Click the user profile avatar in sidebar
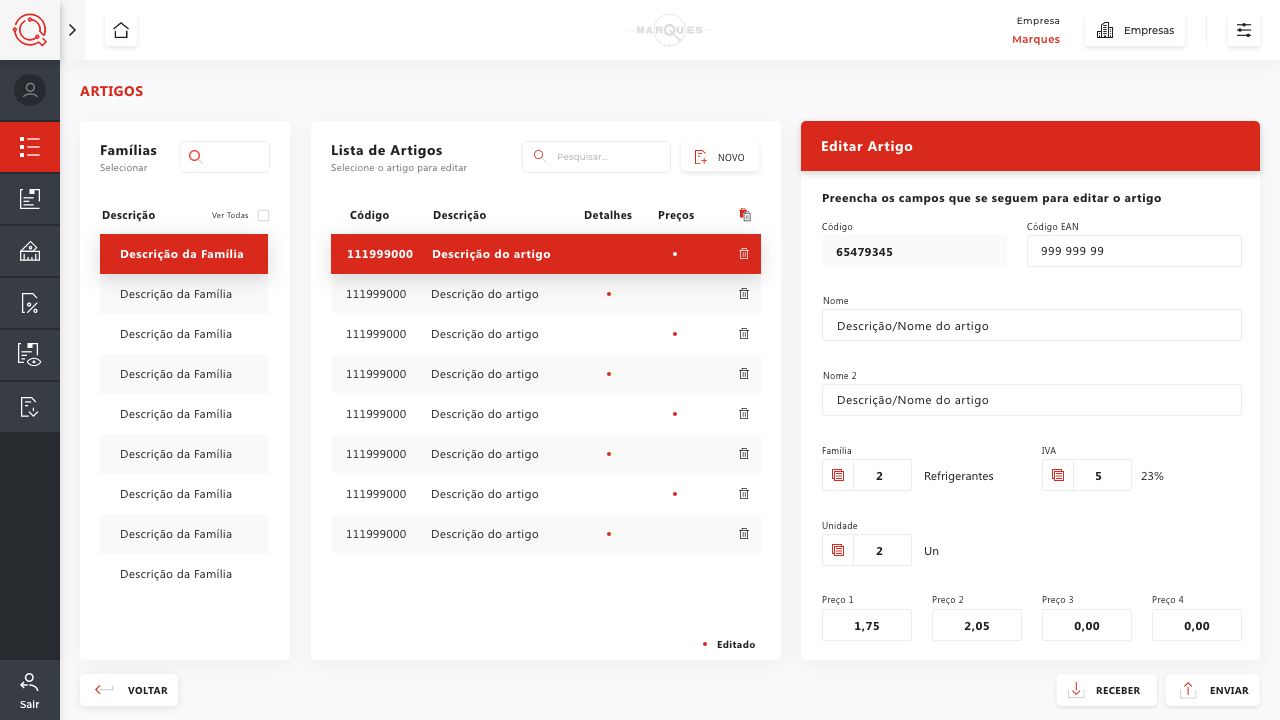Image resolution: width=1280 pixels, height=720 pixels. point(30,90)
